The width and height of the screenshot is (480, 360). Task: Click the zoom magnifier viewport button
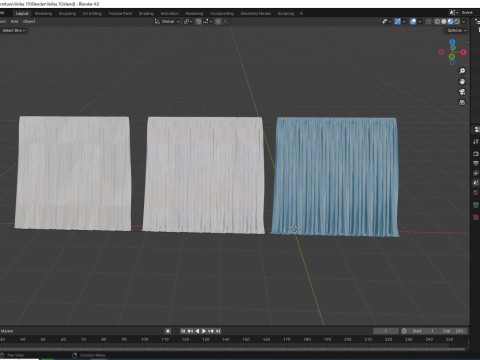(x=462, y=71)
